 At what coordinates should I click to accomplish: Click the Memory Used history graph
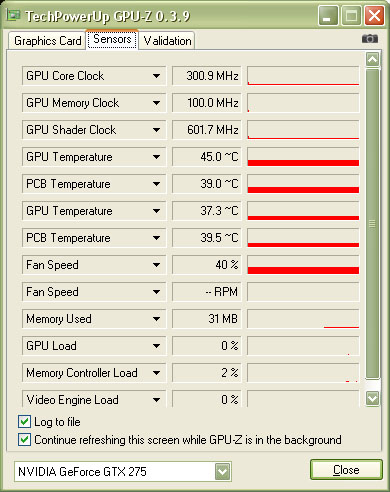pyautogui.click(x=303, y=319)
